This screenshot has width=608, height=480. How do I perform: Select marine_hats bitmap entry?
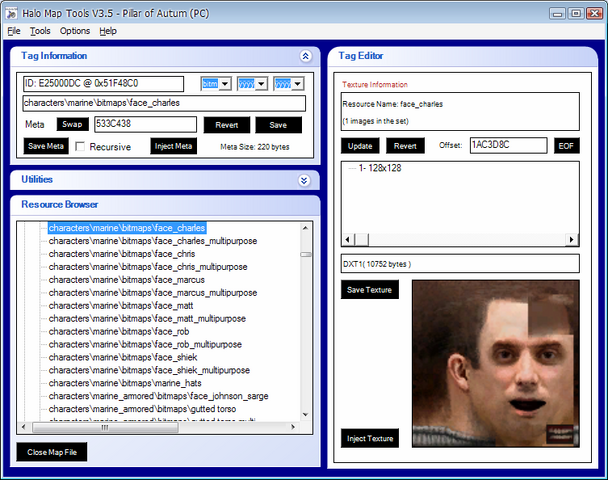coord(125,383)
